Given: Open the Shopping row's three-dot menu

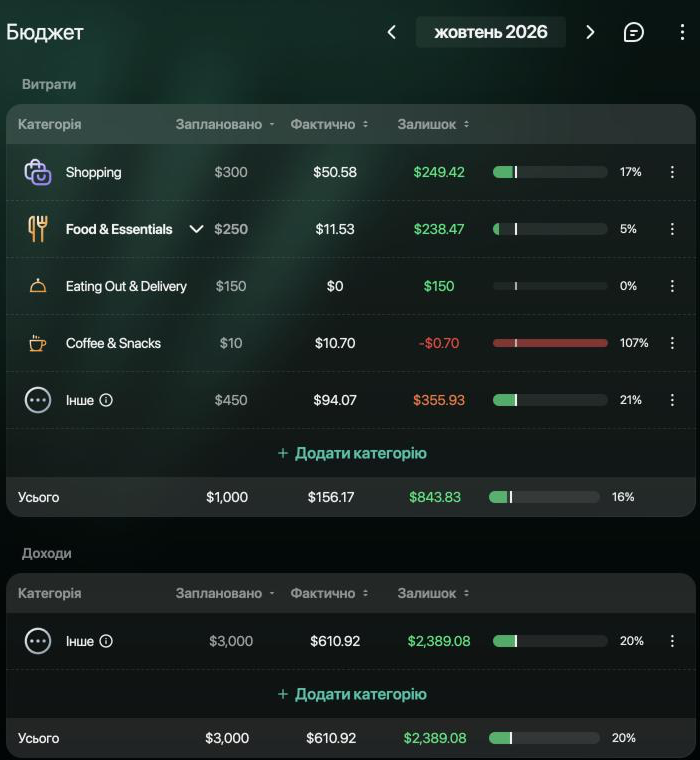Looking at the screenshot, I should pyautogui.click(x=672, y=172).
